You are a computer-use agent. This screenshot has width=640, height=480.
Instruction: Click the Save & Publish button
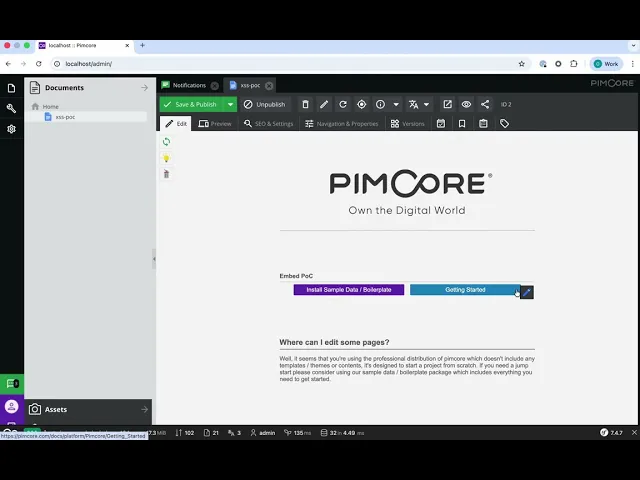point(192,104)
